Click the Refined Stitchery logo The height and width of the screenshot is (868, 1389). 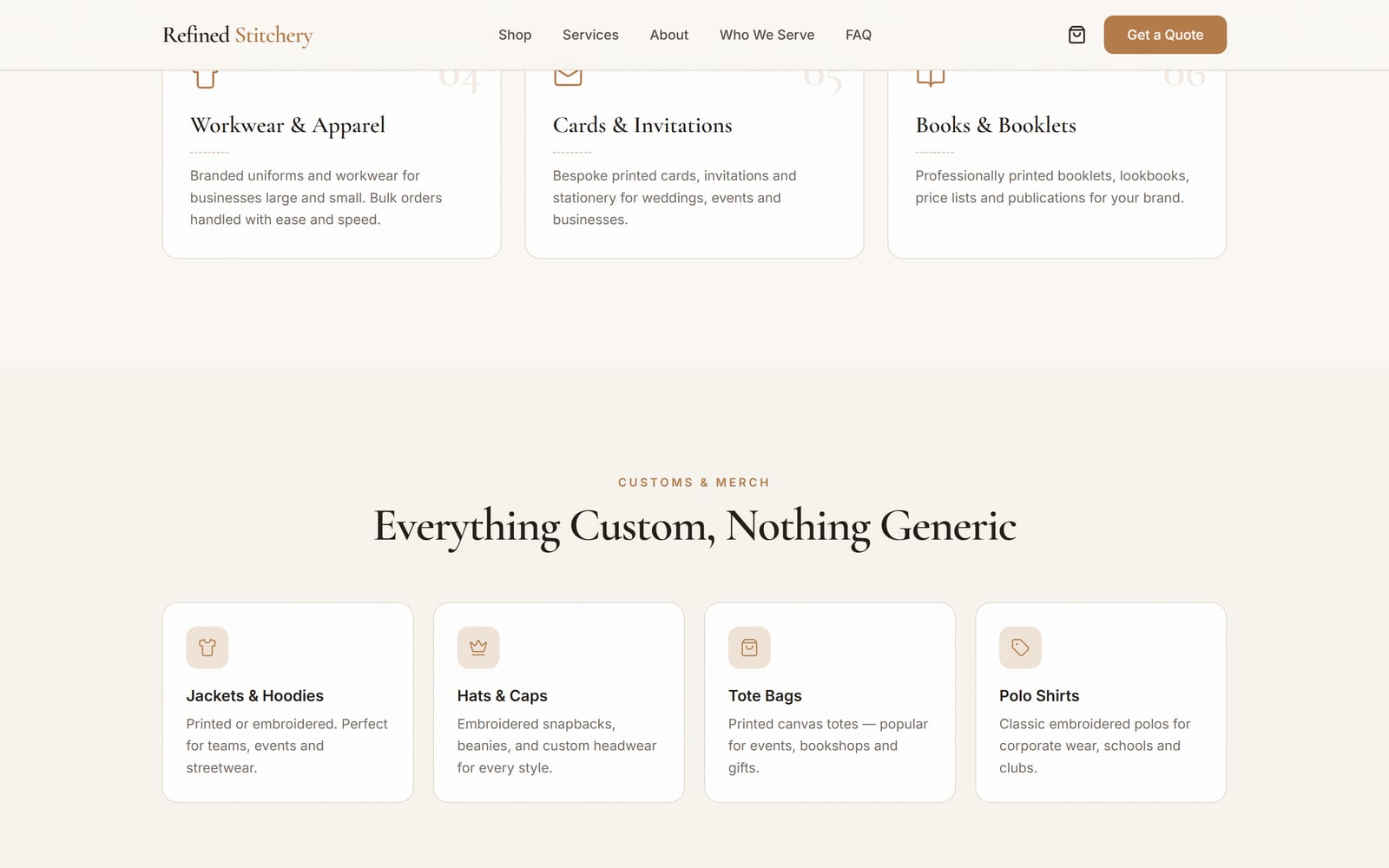tap(238, 35)
